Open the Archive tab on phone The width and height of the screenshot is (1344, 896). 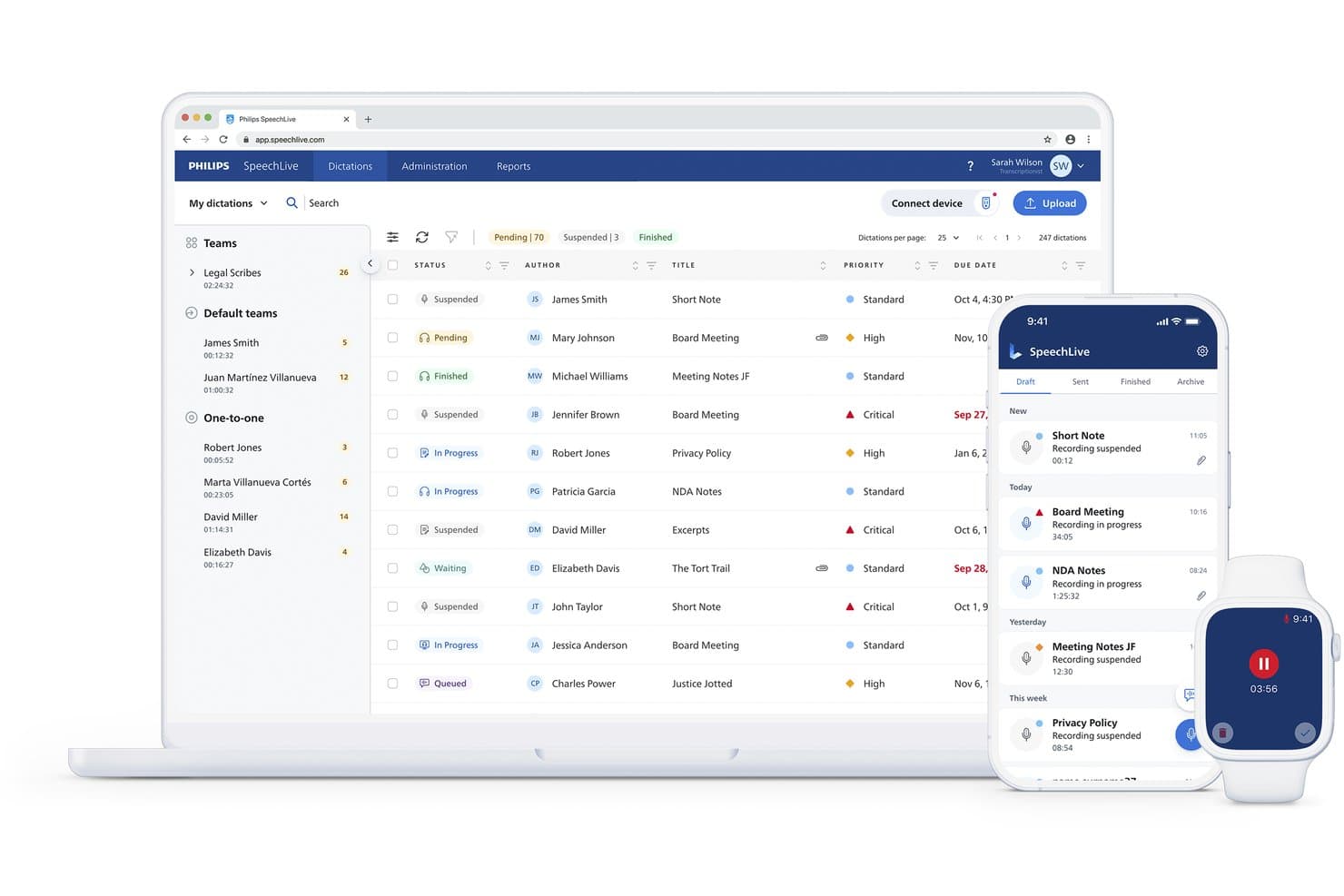click(x=1191, y=382)
